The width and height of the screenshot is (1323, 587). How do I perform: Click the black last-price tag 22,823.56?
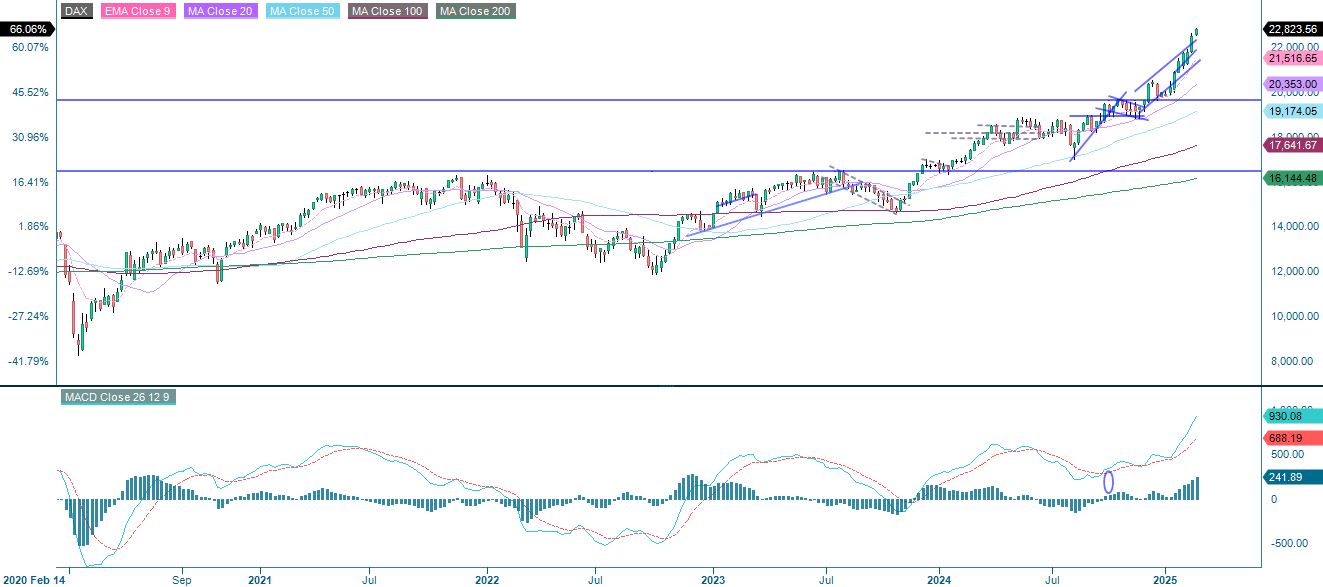point(1290,30)
